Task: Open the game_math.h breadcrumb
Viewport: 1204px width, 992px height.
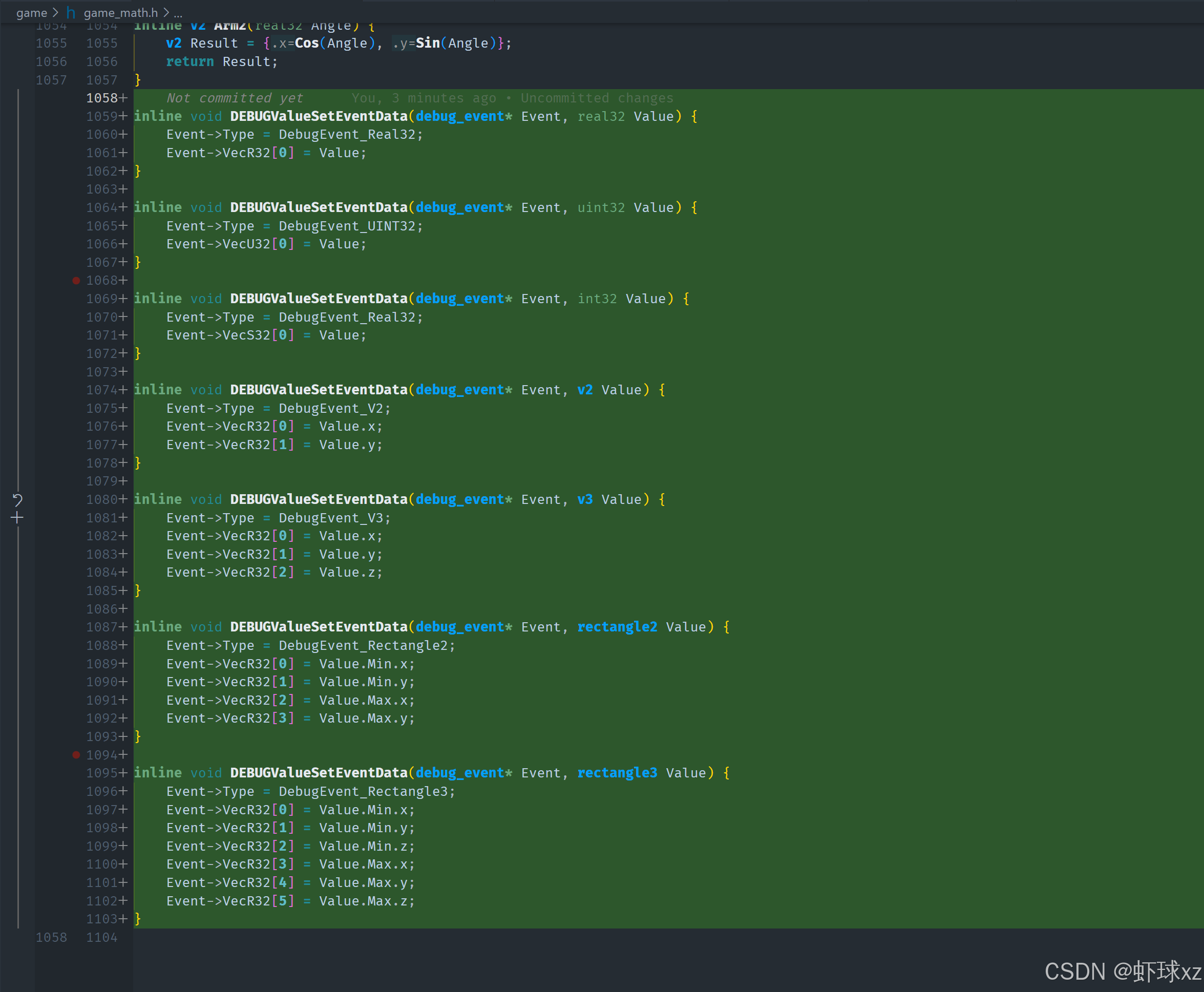Action: [120, 13]
